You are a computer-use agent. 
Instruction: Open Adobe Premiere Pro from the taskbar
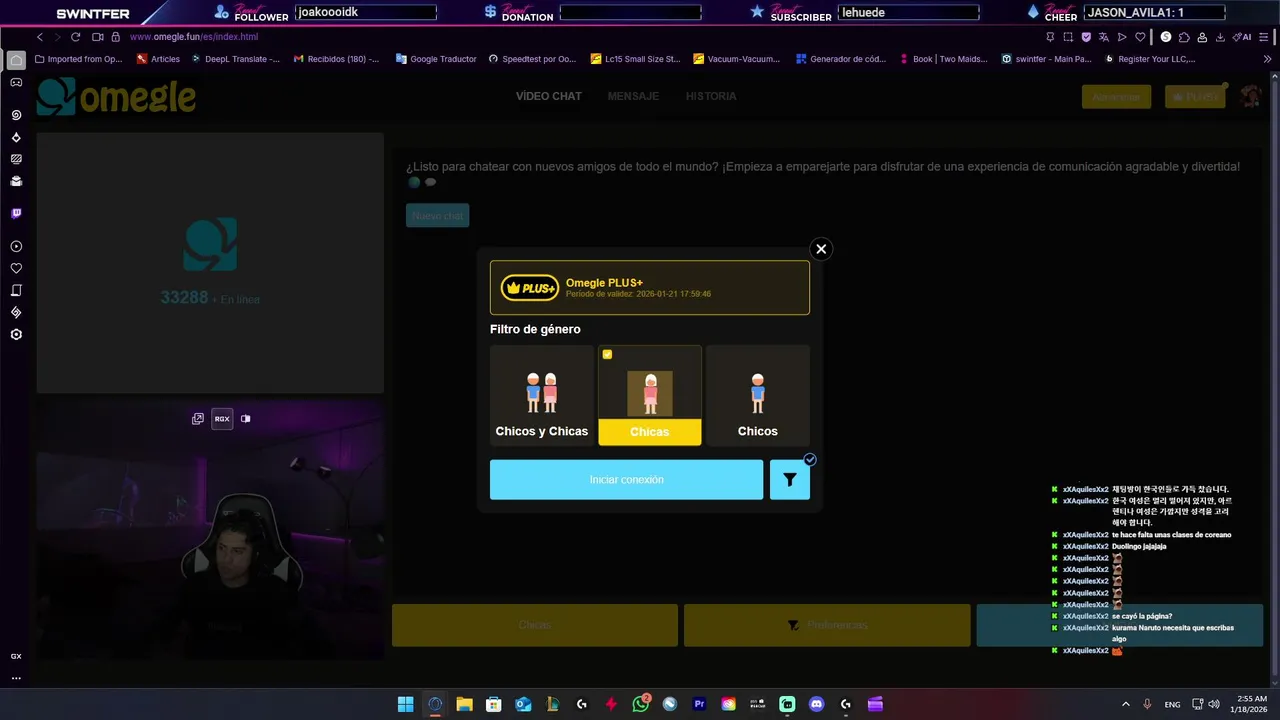[x=699, y=704]
